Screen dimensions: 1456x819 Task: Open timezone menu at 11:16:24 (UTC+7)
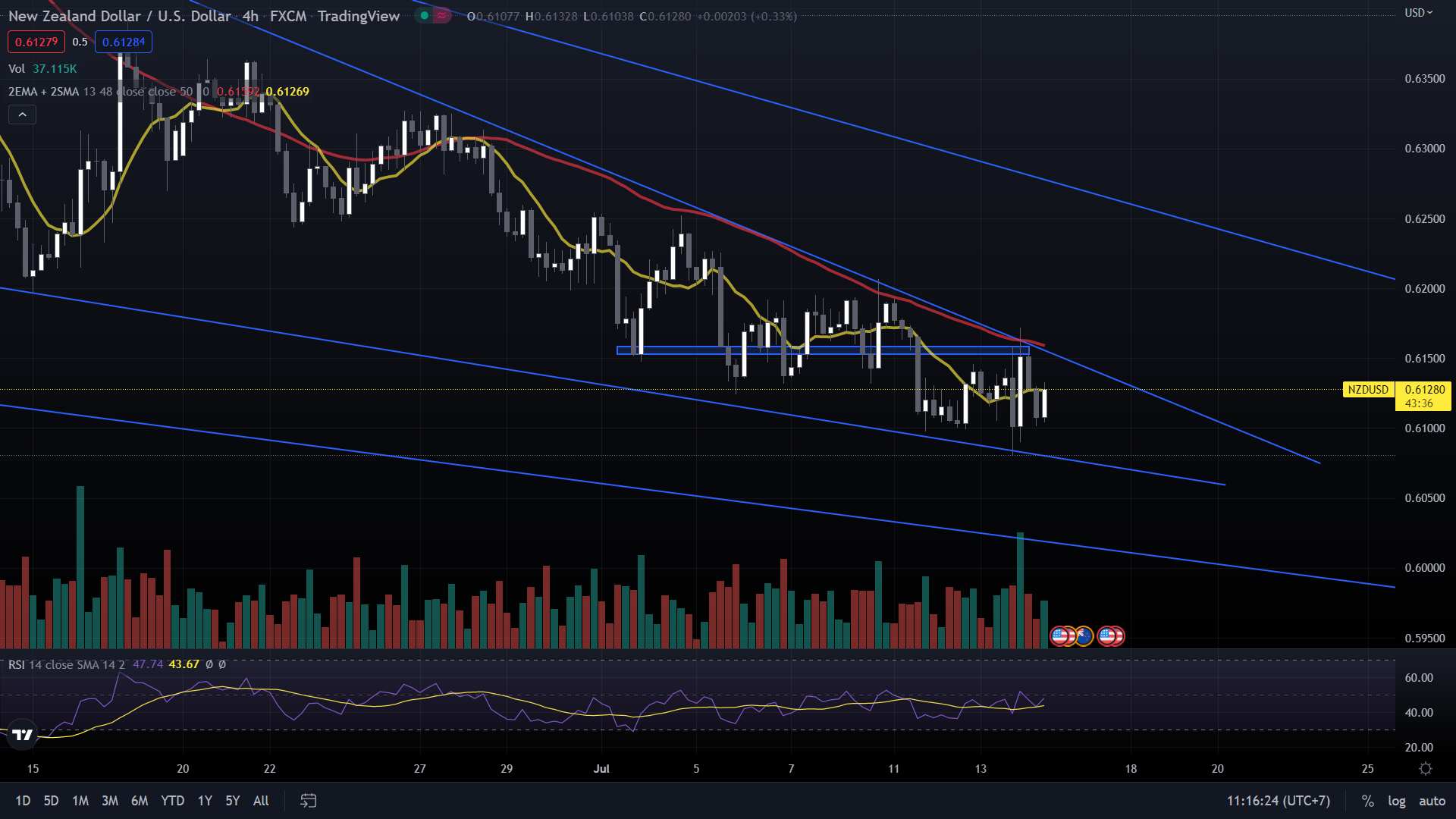tap(1279, 801)
